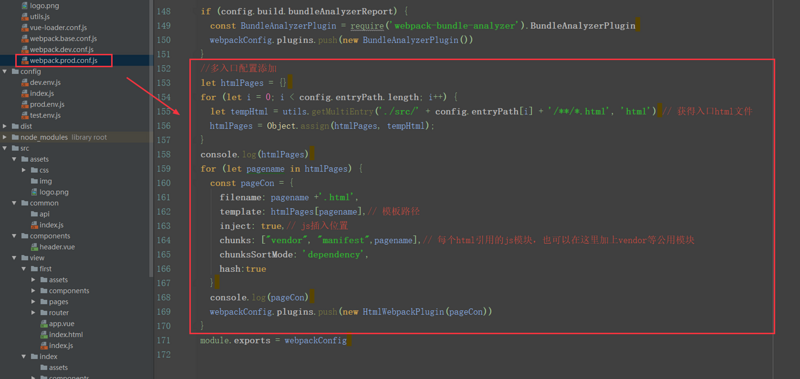Click the api folder icon
This screenshot has height=379, width=800.
[x=35, y=214]
